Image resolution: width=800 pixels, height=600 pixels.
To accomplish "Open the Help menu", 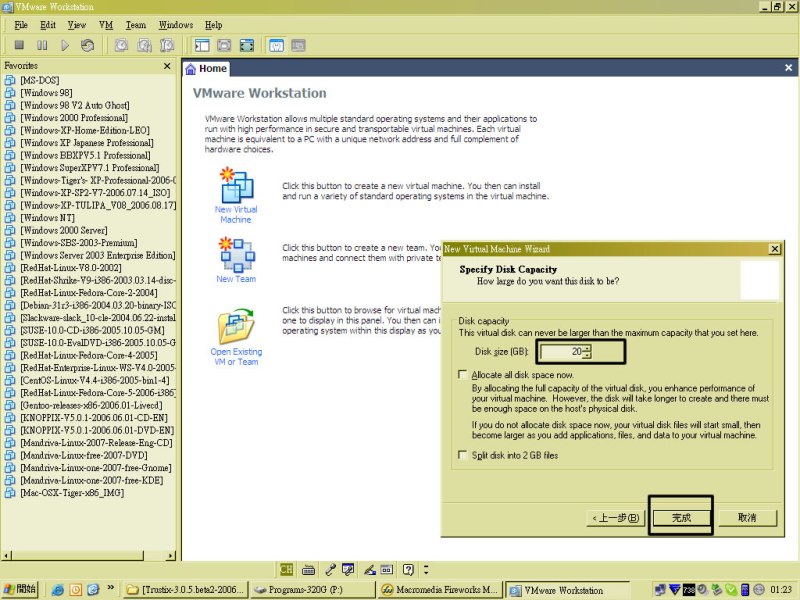I will click(213, 25).
